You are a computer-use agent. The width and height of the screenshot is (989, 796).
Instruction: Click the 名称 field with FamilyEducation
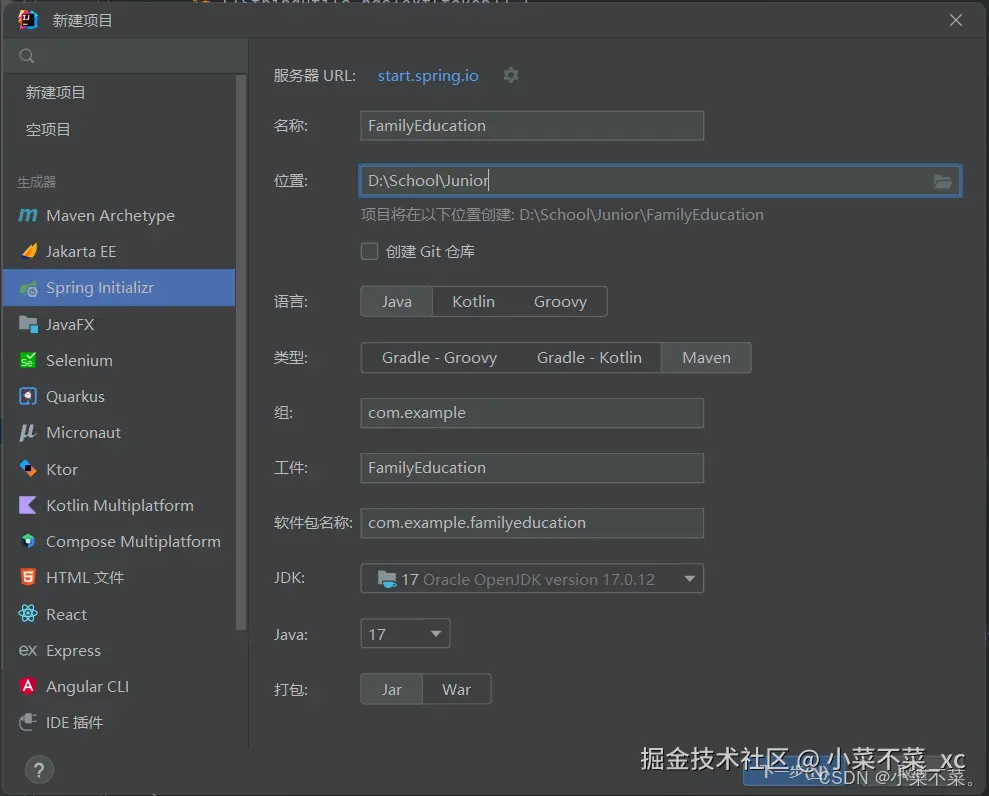pyautogui.click(x=532, y=126)
